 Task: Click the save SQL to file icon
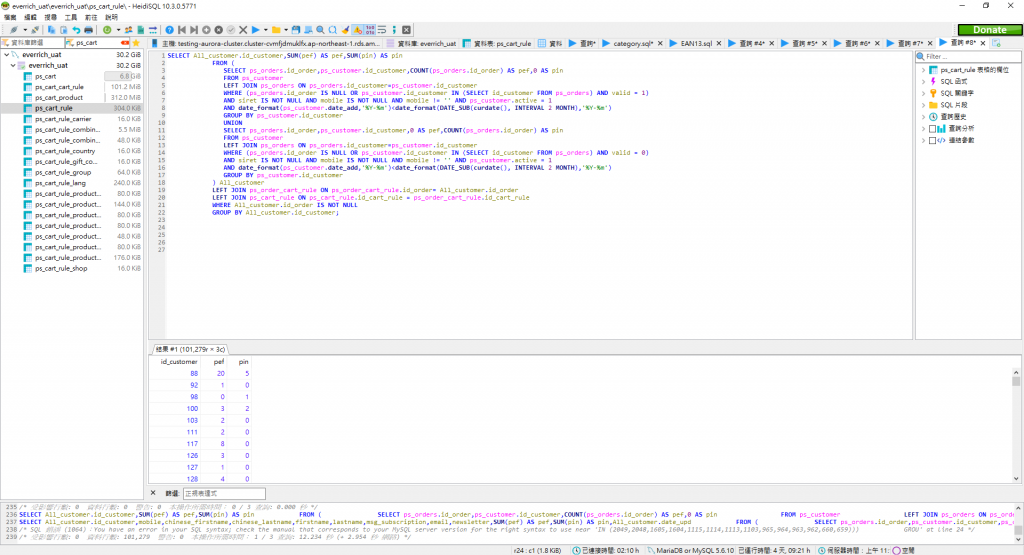(x=296, y=30)
